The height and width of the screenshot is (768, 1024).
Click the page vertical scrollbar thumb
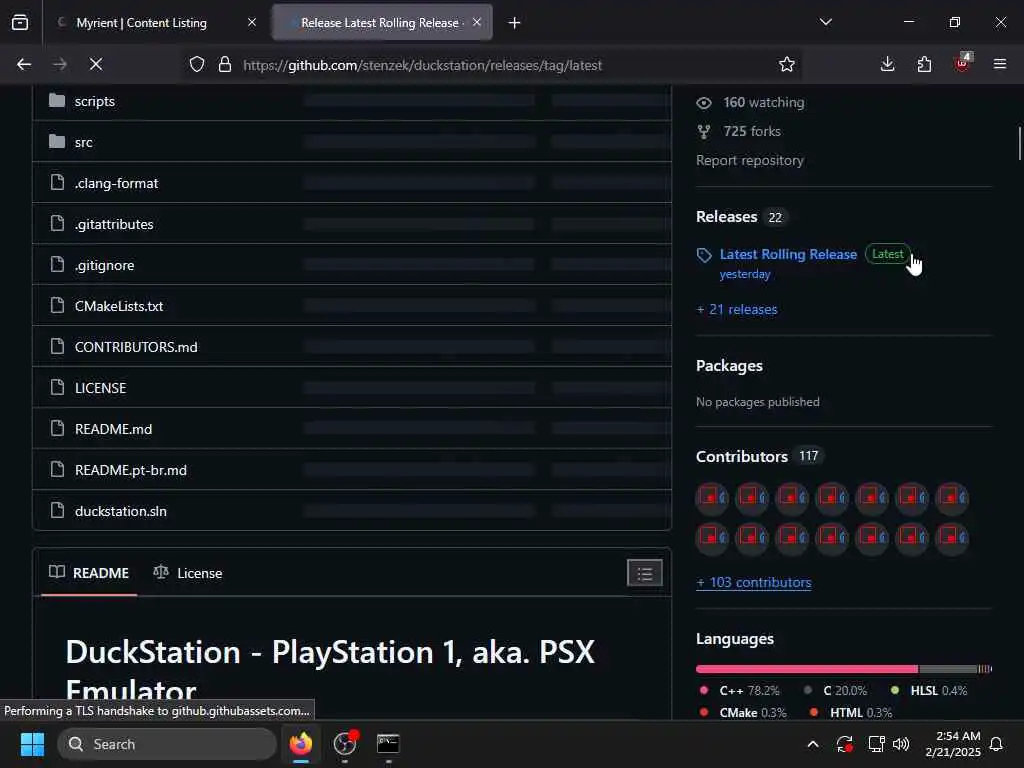[x=1019, y=142]
